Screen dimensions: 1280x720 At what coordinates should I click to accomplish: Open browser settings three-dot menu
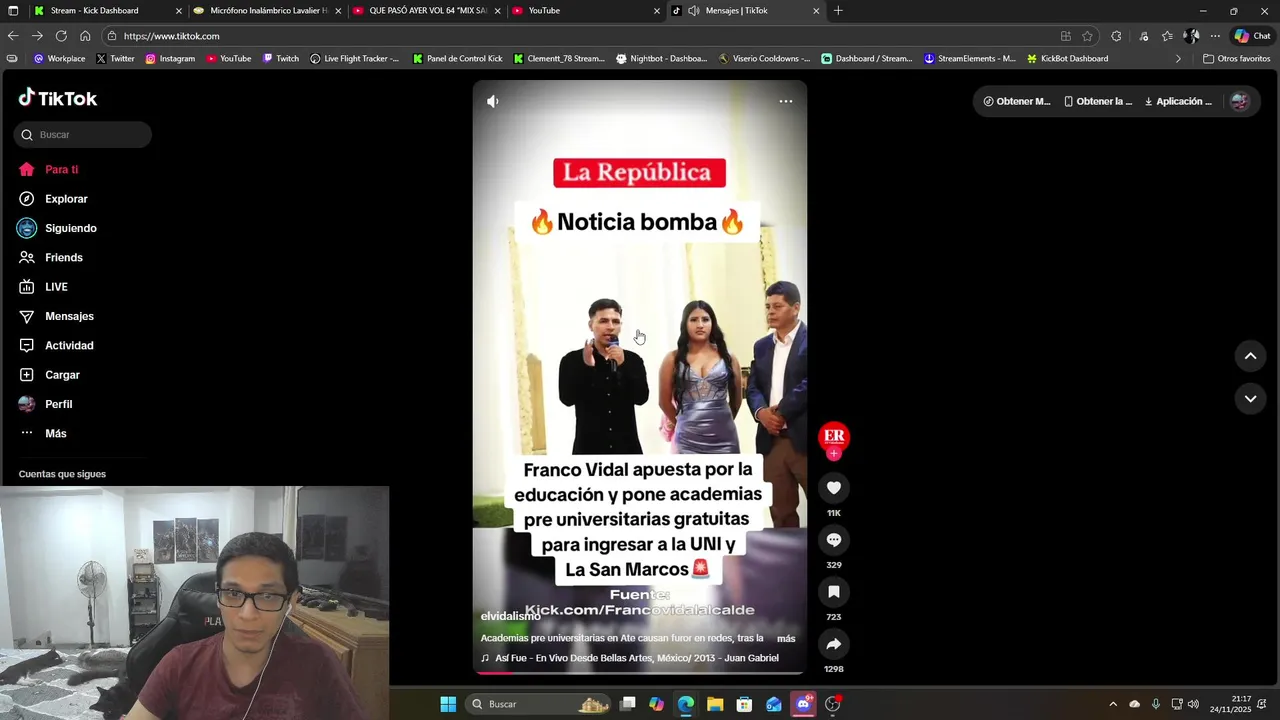(x=1215, y=36)
